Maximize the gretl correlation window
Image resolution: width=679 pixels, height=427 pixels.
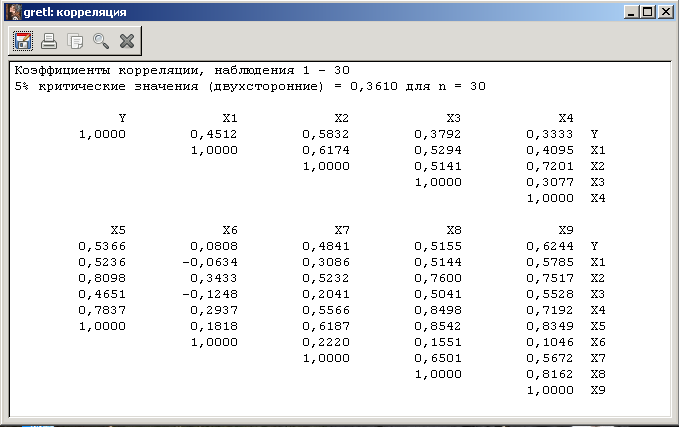click(x=648, y=12)
